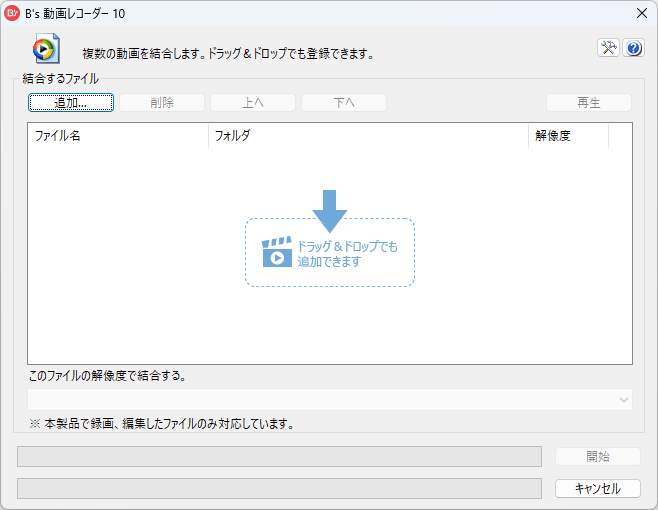
Task: Click the blue help question mark icon
Action: tap(632, 48)
